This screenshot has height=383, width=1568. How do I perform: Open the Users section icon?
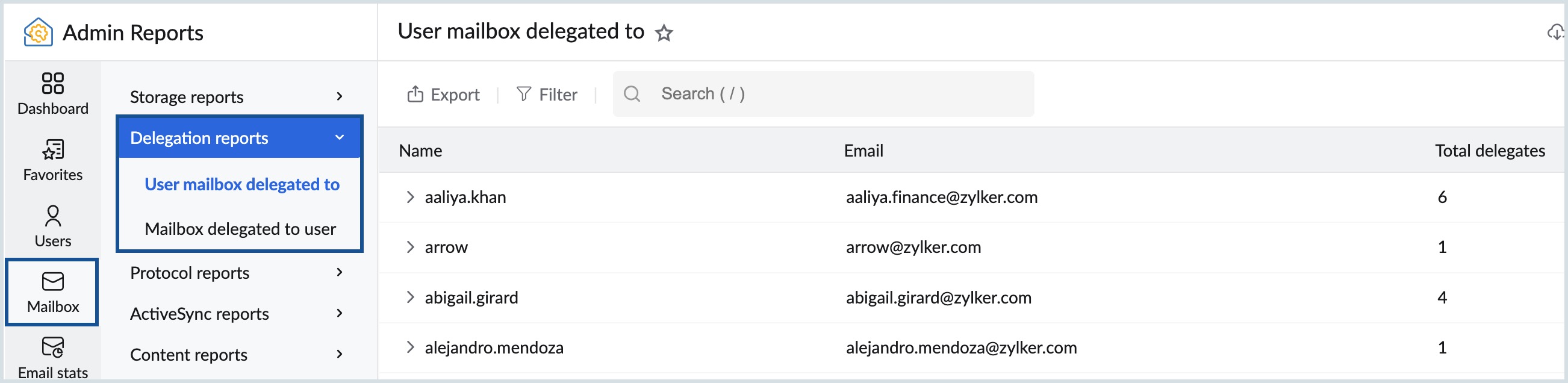(x=53, y=226)
